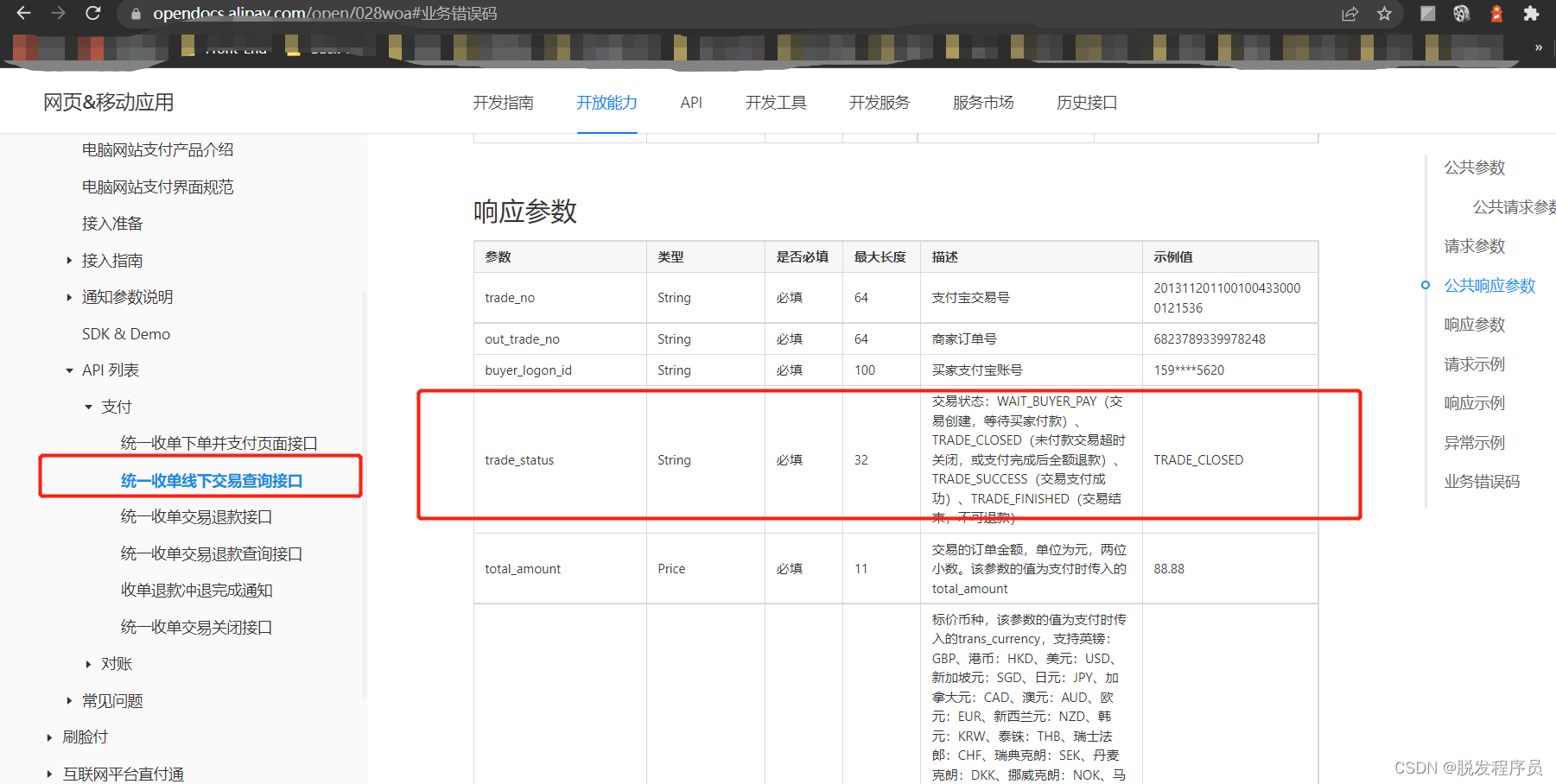The height and width of the screenshot is (784, 1556).
Task: Open the extensions puzzle icon
Action: coord(1531,14)
